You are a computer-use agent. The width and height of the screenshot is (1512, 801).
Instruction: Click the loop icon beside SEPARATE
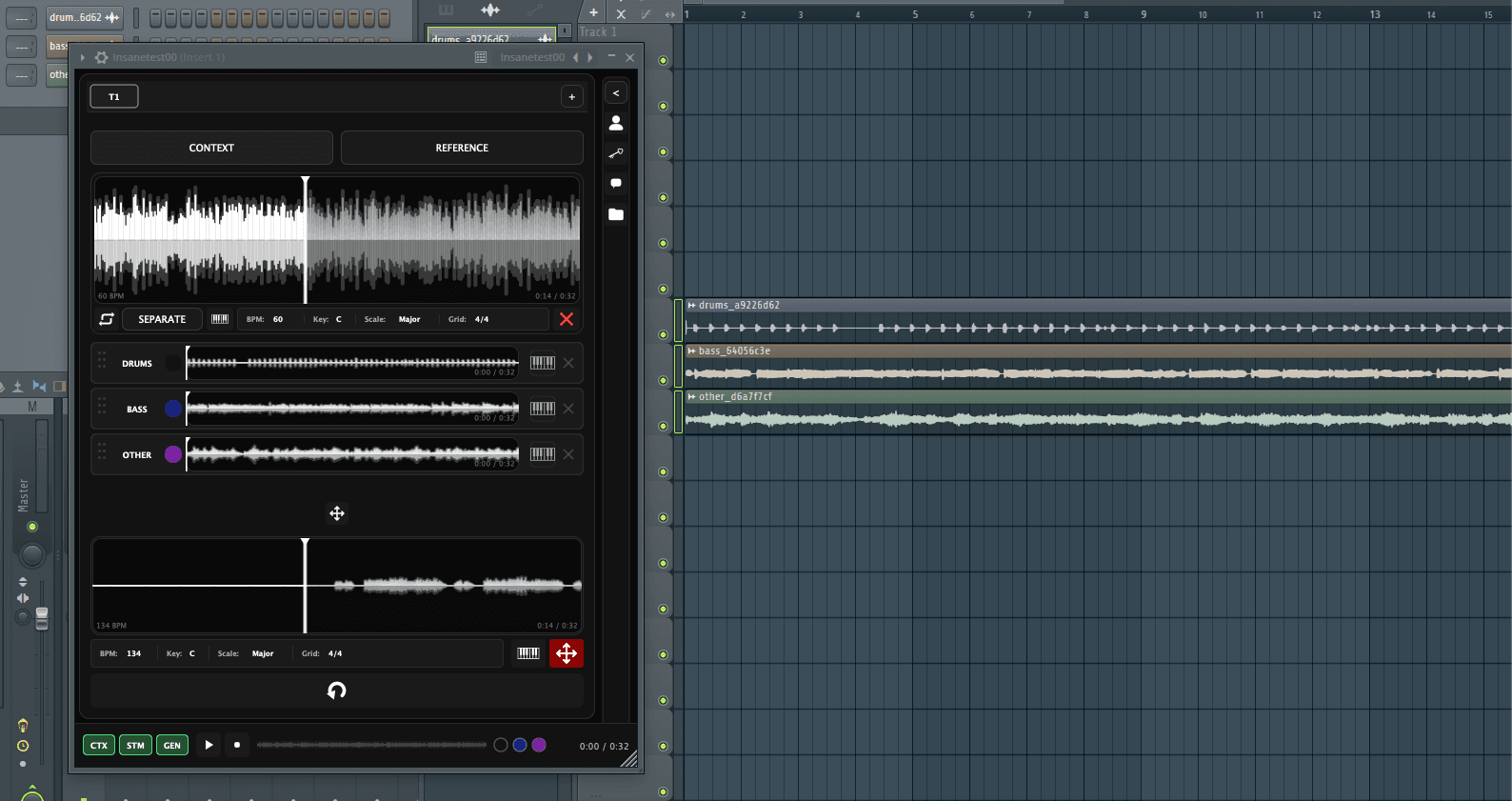click(107, 319)
